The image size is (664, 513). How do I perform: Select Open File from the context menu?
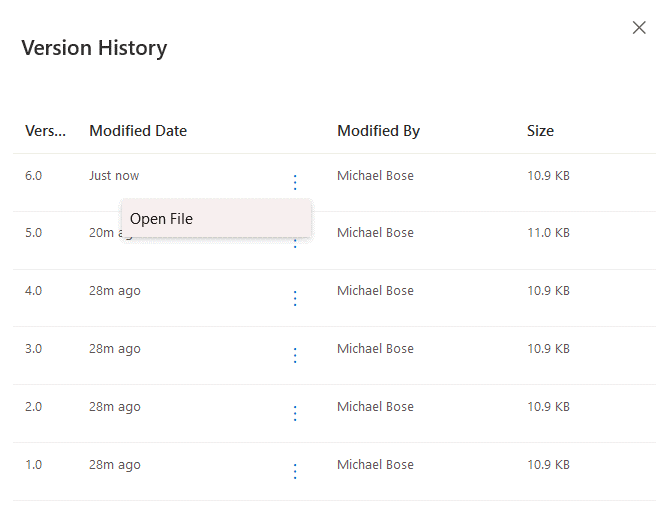(162, 219)
